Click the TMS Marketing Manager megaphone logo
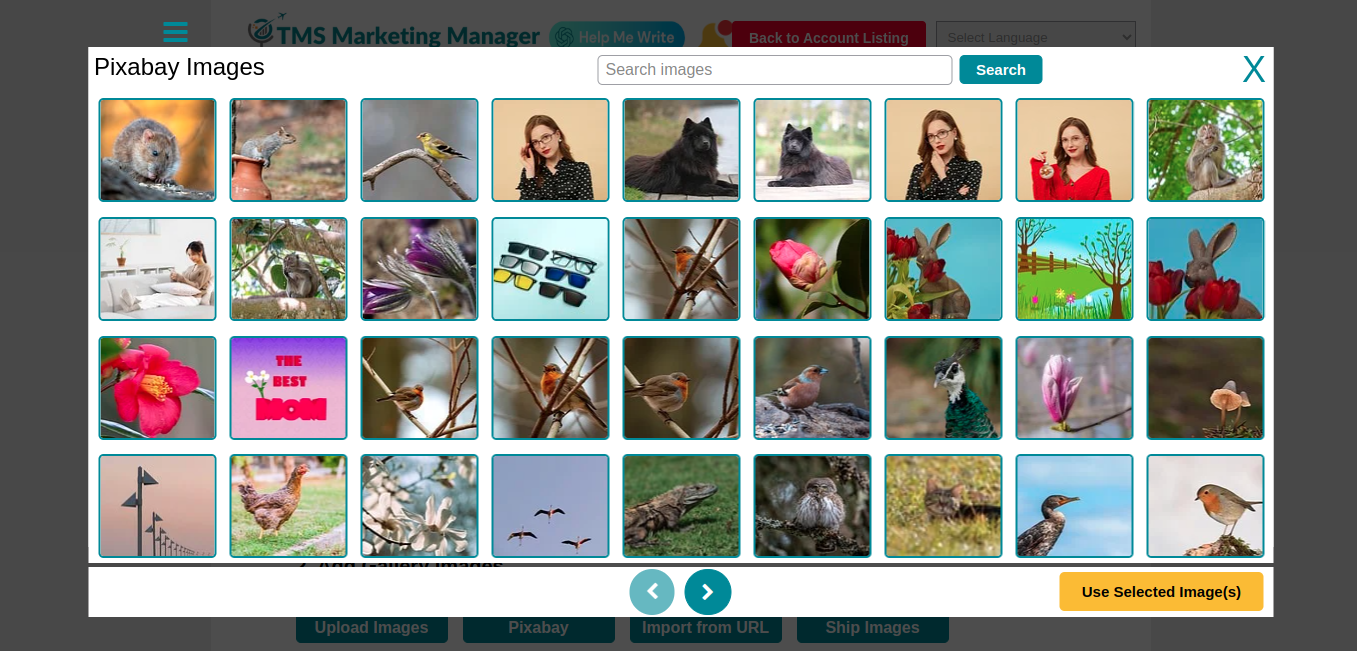The image size is (1357, 651). (x=261, y=33)
